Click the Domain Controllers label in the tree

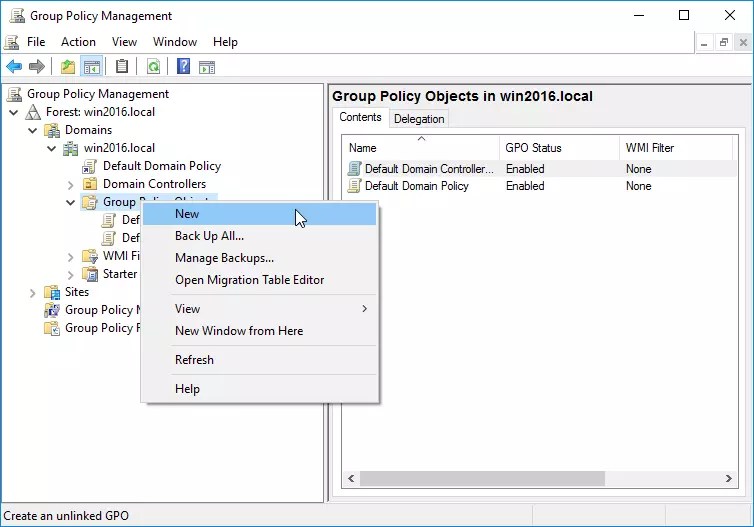click(x=154, y=184)
